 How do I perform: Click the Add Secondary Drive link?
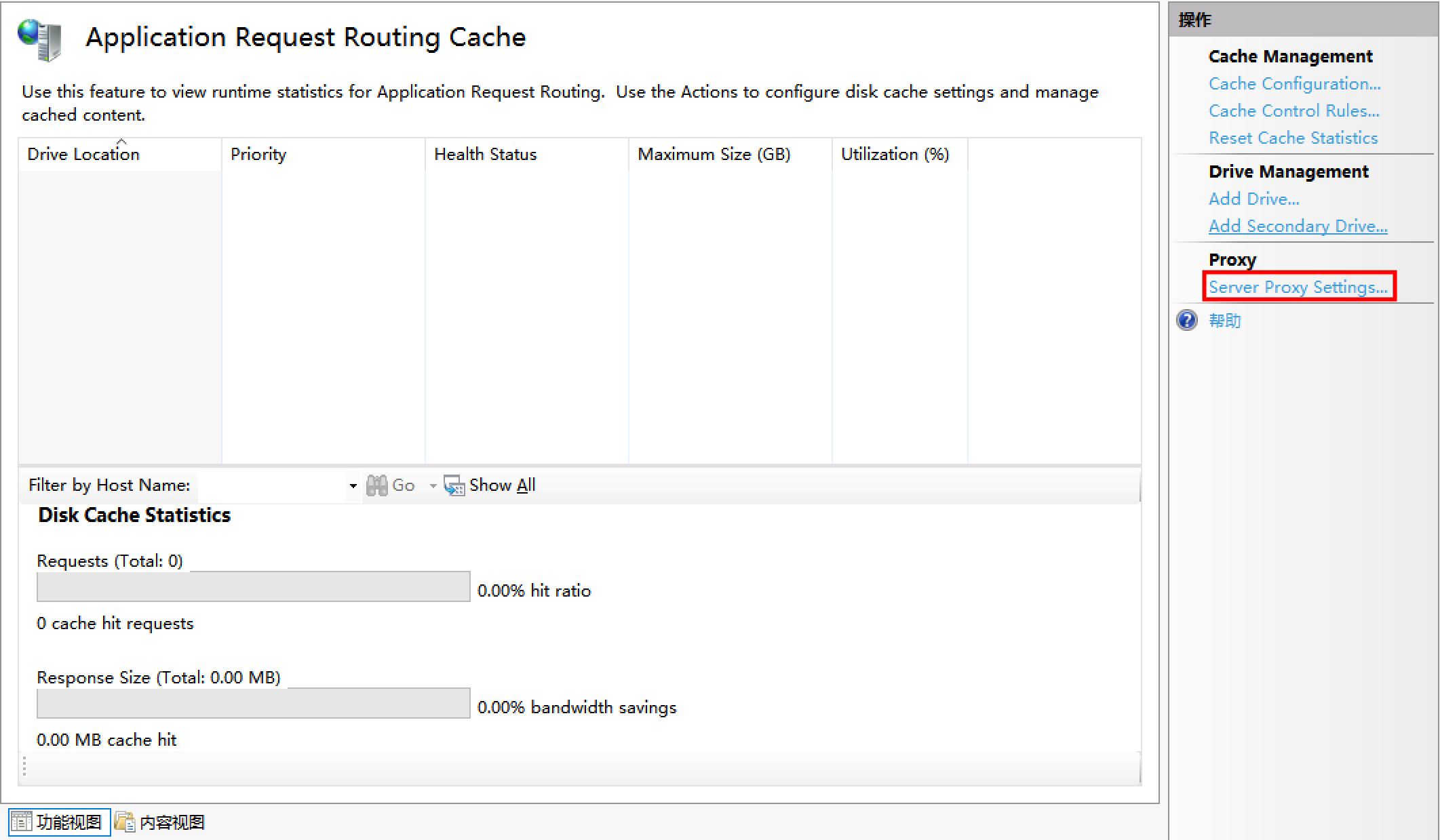1298,226
